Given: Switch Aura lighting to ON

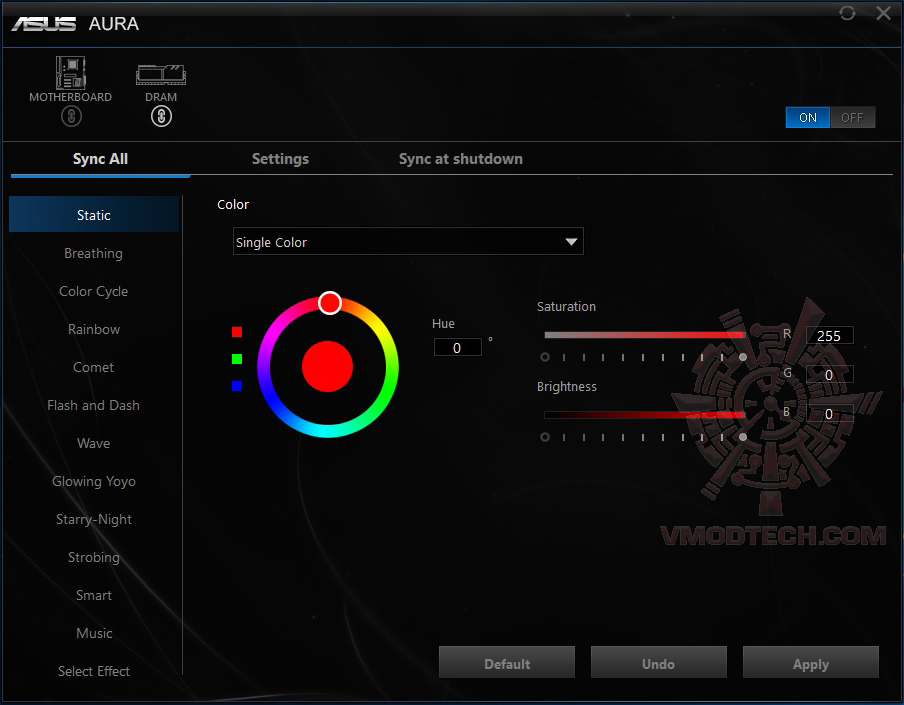Looking at the screenshot, I should (807, 117).
